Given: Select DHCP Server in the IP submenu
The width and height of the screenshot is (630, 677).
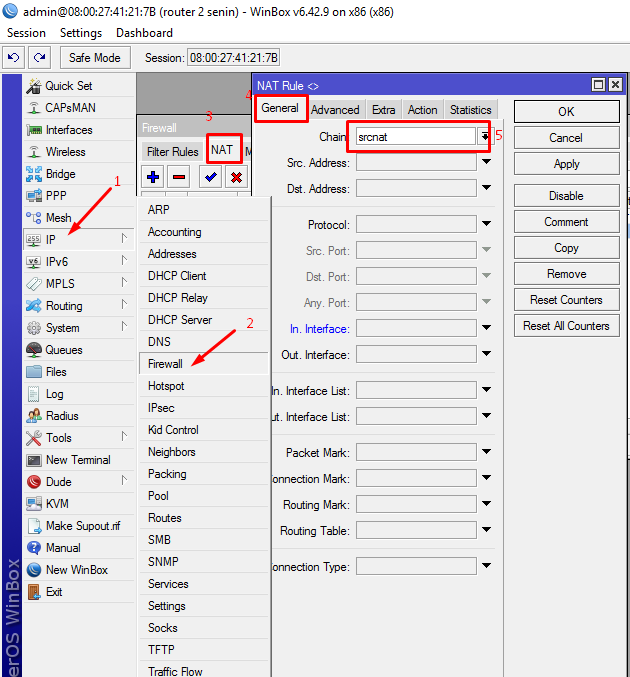Looking at the screenshot, I should pos(204,320).
